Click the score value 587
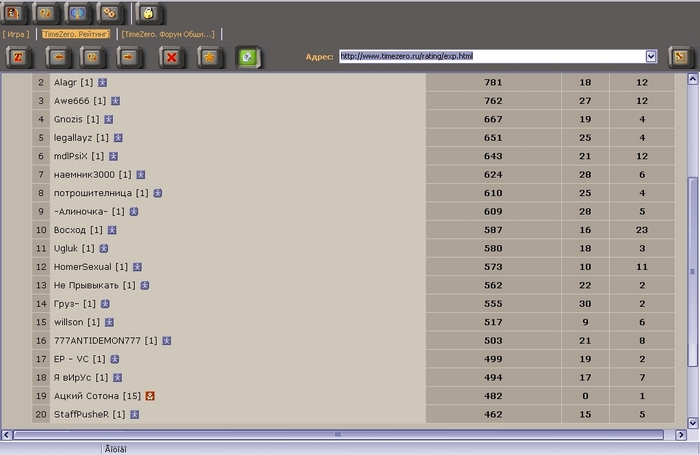The image size is (700, 455). 493,230
